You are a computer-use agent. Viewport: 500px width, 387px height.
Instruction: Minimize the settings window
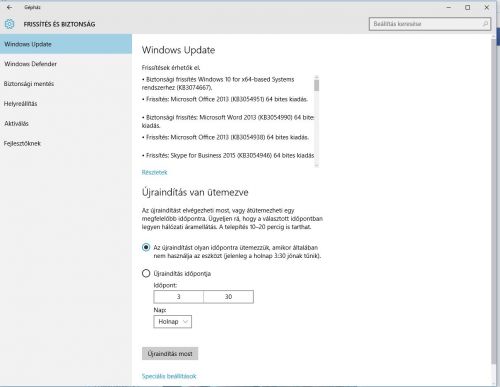(449, 7)
